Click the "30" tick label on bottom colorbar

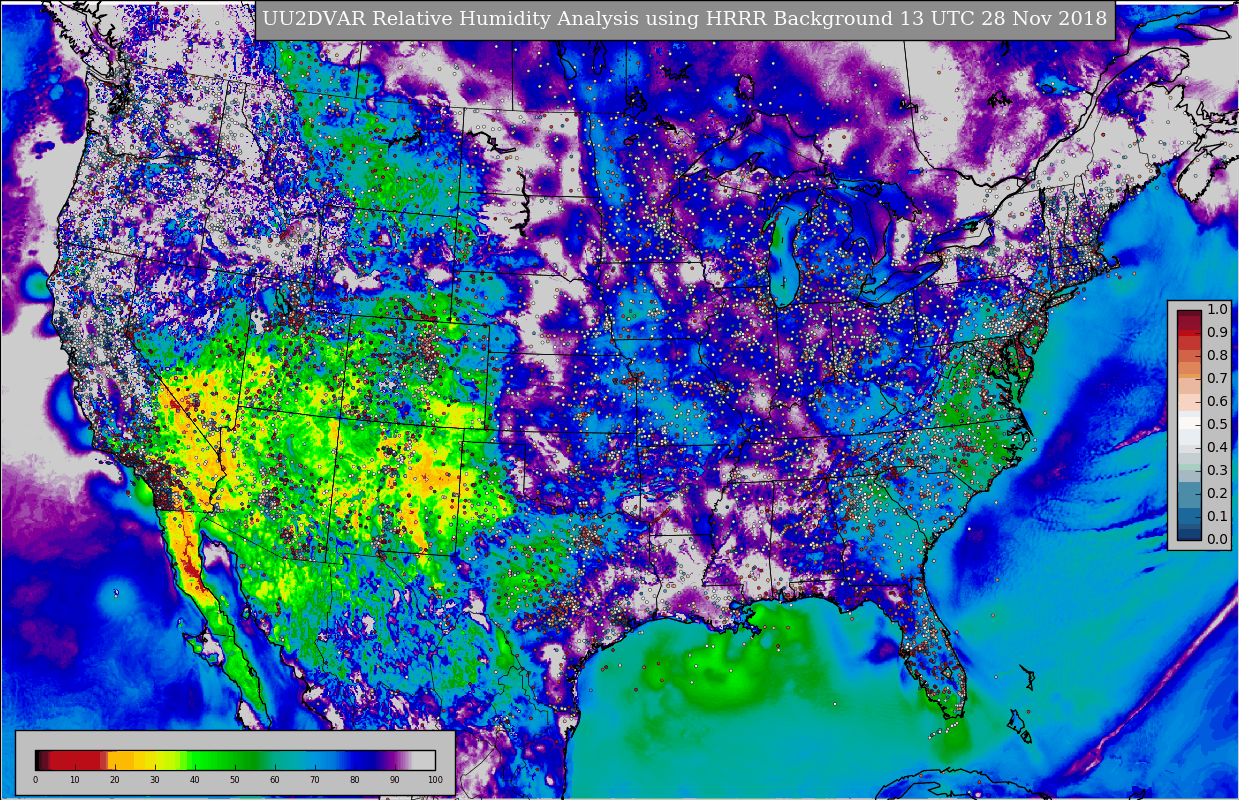pos(155,780)
